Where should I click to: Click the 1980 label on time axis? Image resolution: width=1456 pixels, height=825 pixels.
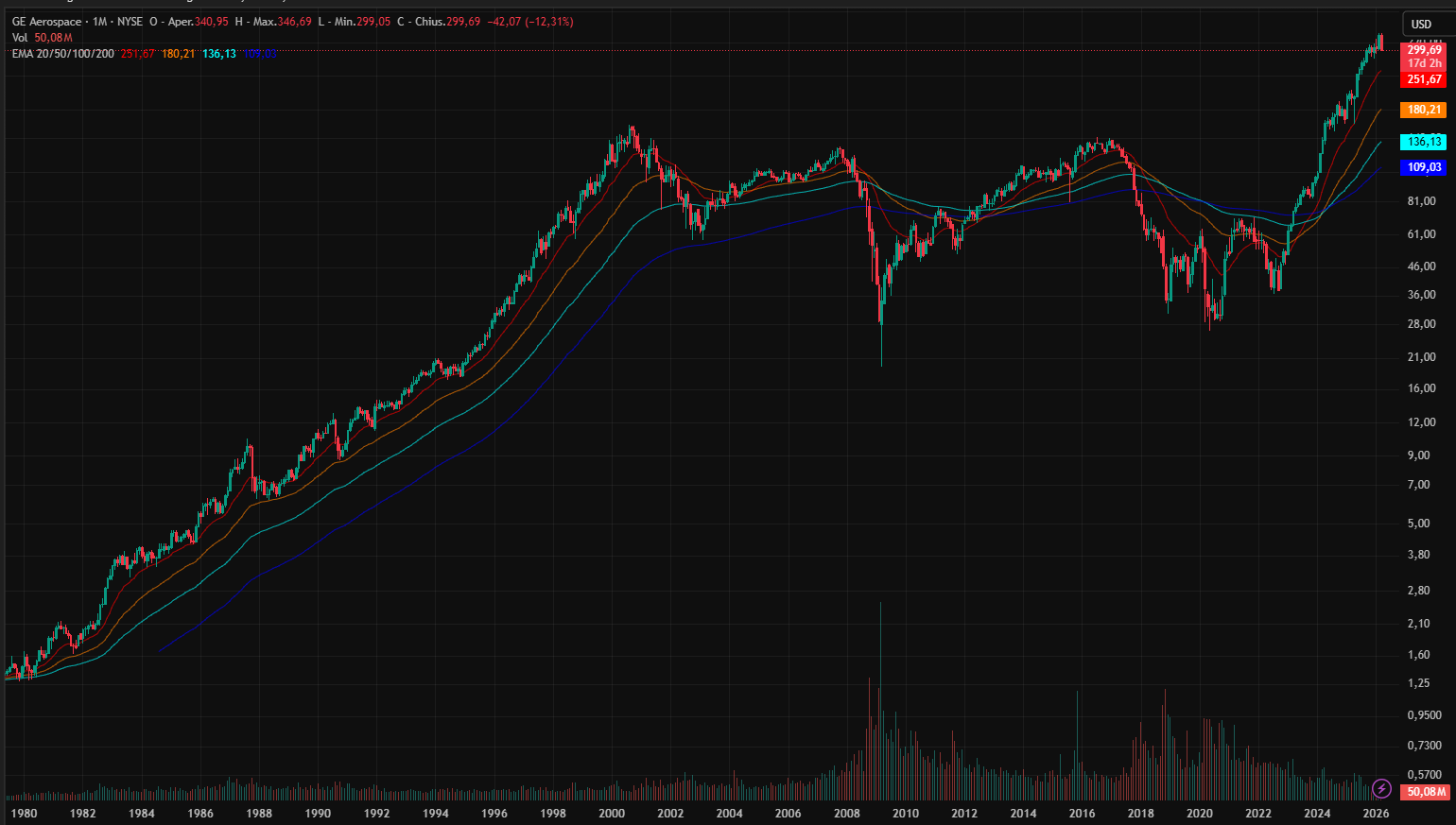pos(24,814)
